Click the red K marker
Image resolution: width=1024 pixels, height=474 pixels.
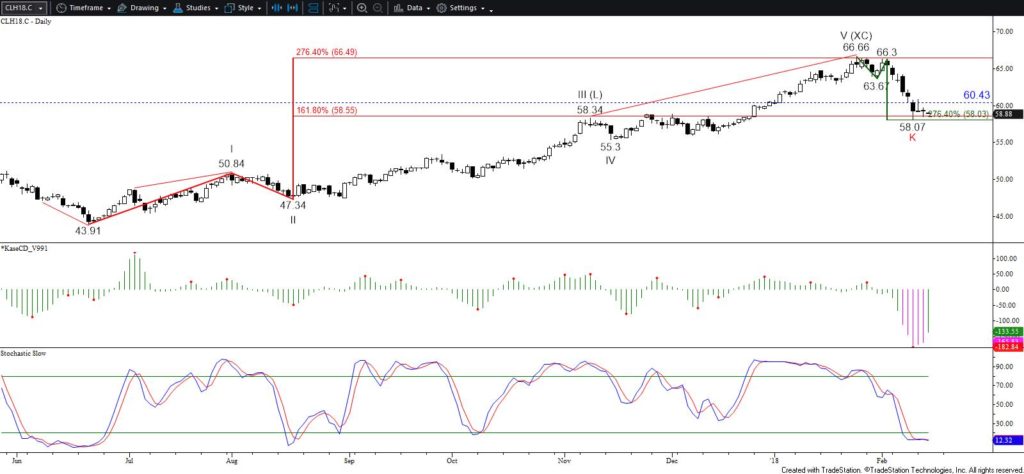(912, 137)
